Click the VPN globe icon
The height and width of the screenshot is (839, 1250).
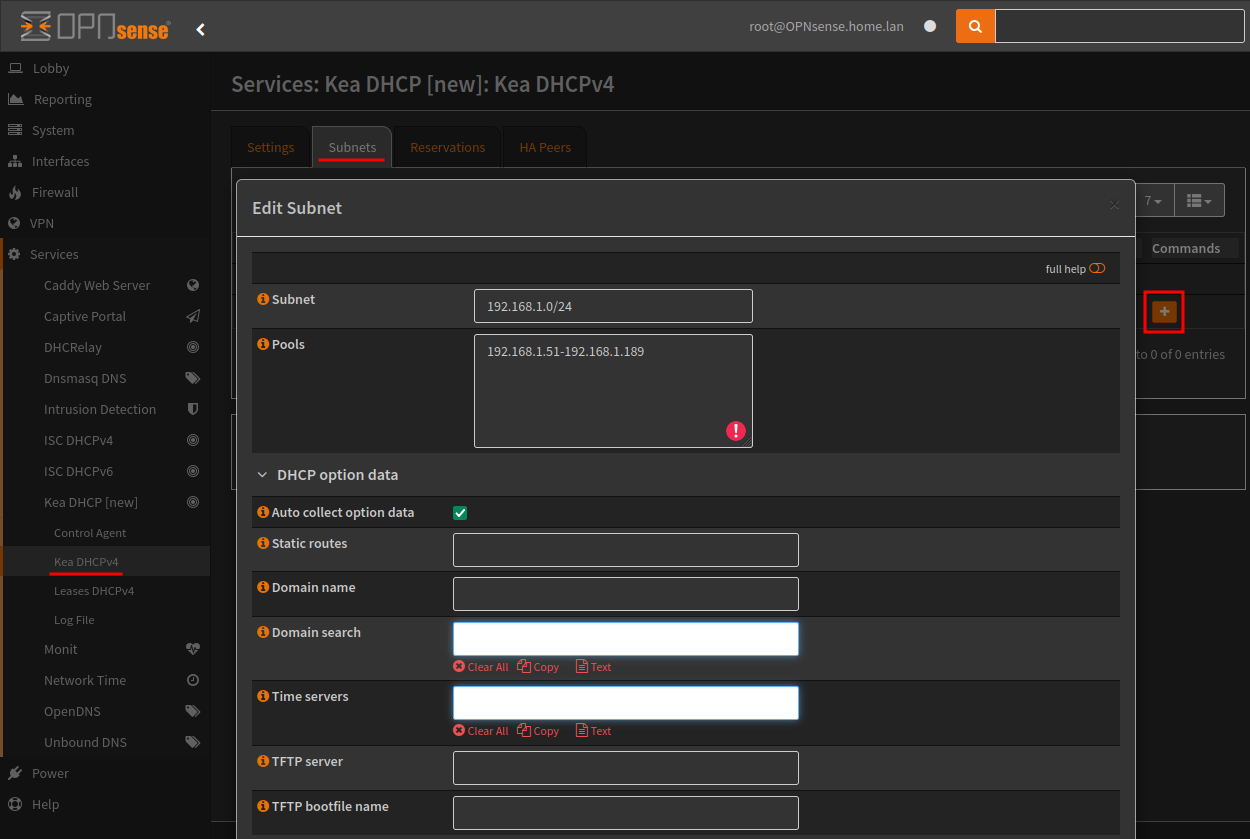click(x=15, y=223)
